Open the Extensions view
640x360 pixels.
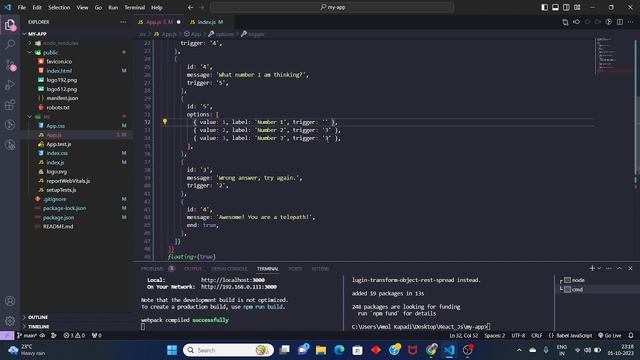10,105
